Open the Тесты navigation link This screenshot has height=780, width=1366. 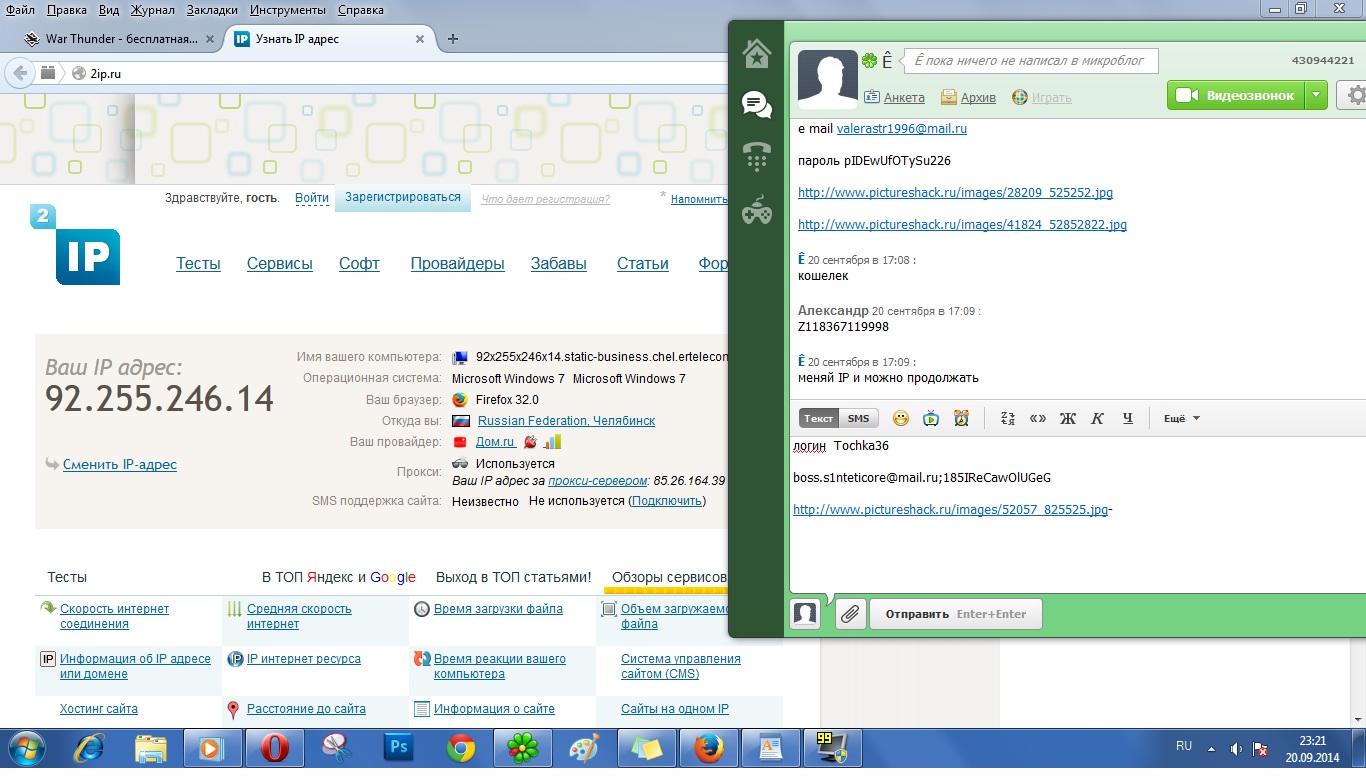coord(198,264)
